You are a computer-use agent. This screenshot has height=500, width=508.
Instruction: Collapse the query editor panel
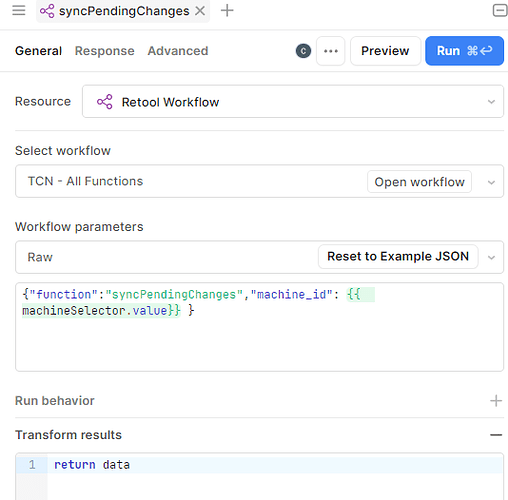click(x=500, y=10)
